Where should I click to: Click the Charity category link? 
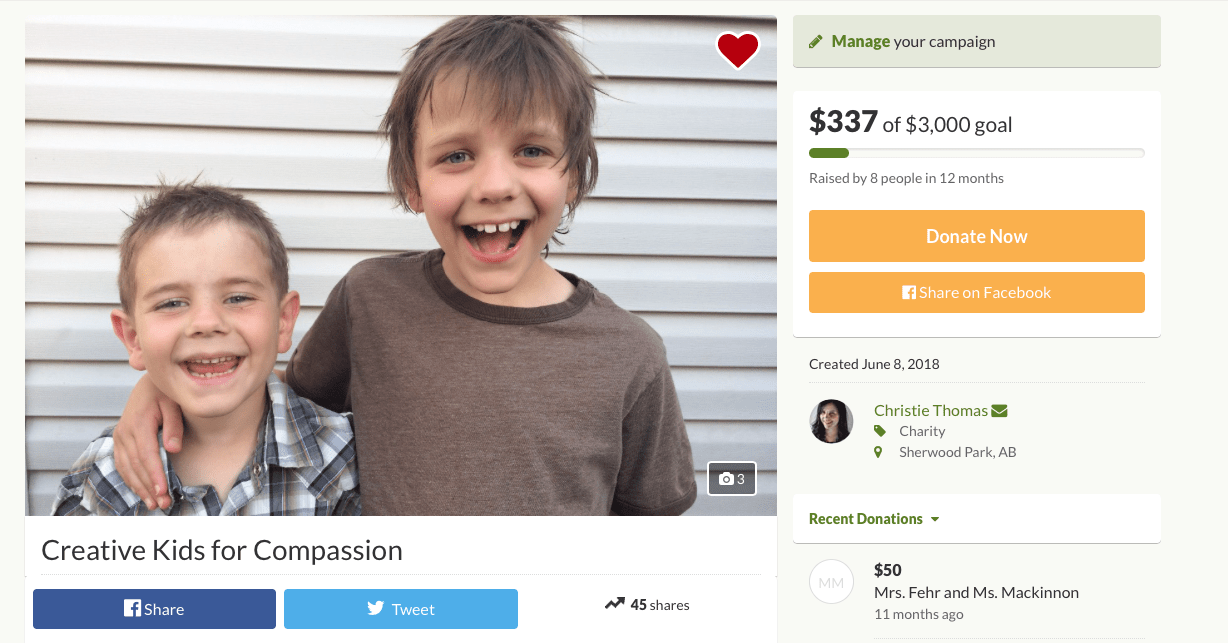click(x=922, y=431)
